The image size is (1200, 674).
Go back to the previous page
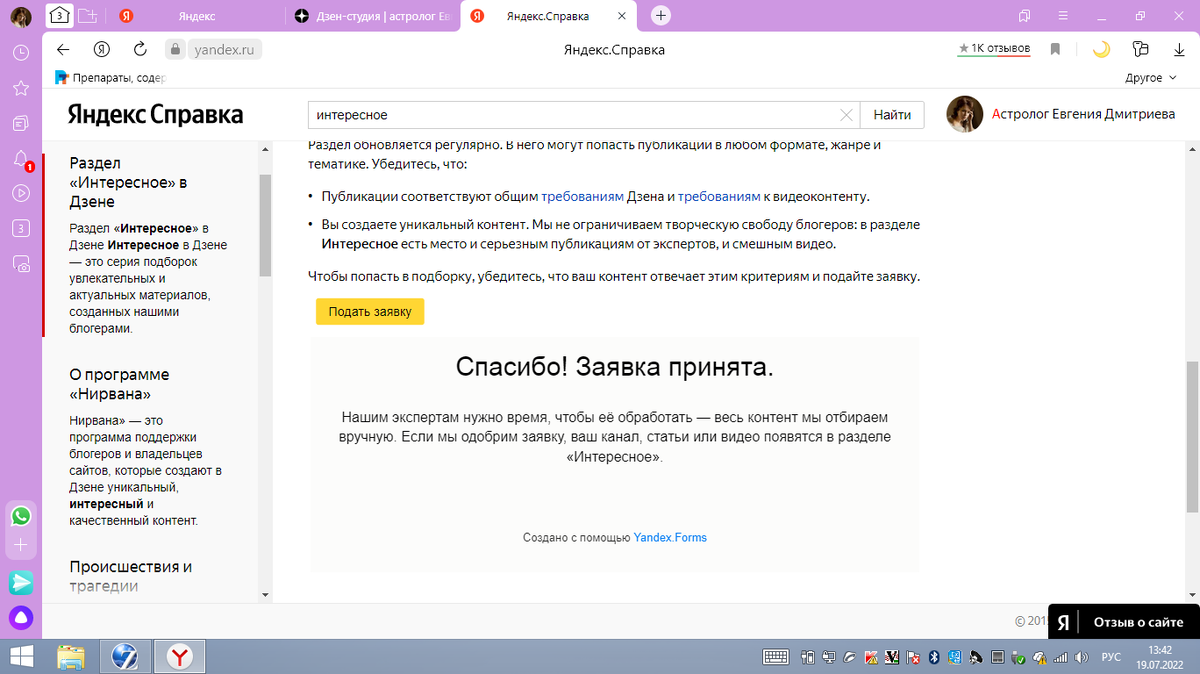click(x=63, y=49)
